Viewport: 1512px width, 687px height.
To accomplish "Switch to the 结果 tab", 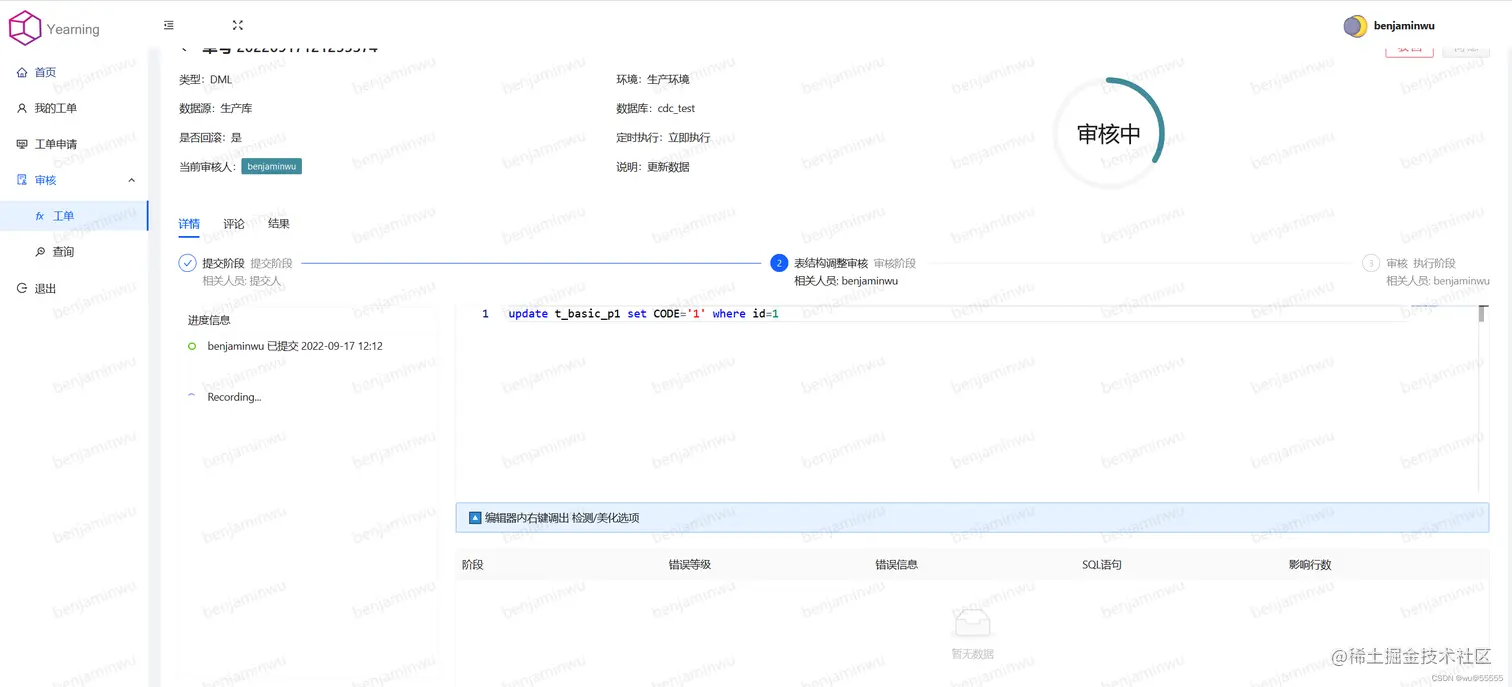I will [279, 224].
